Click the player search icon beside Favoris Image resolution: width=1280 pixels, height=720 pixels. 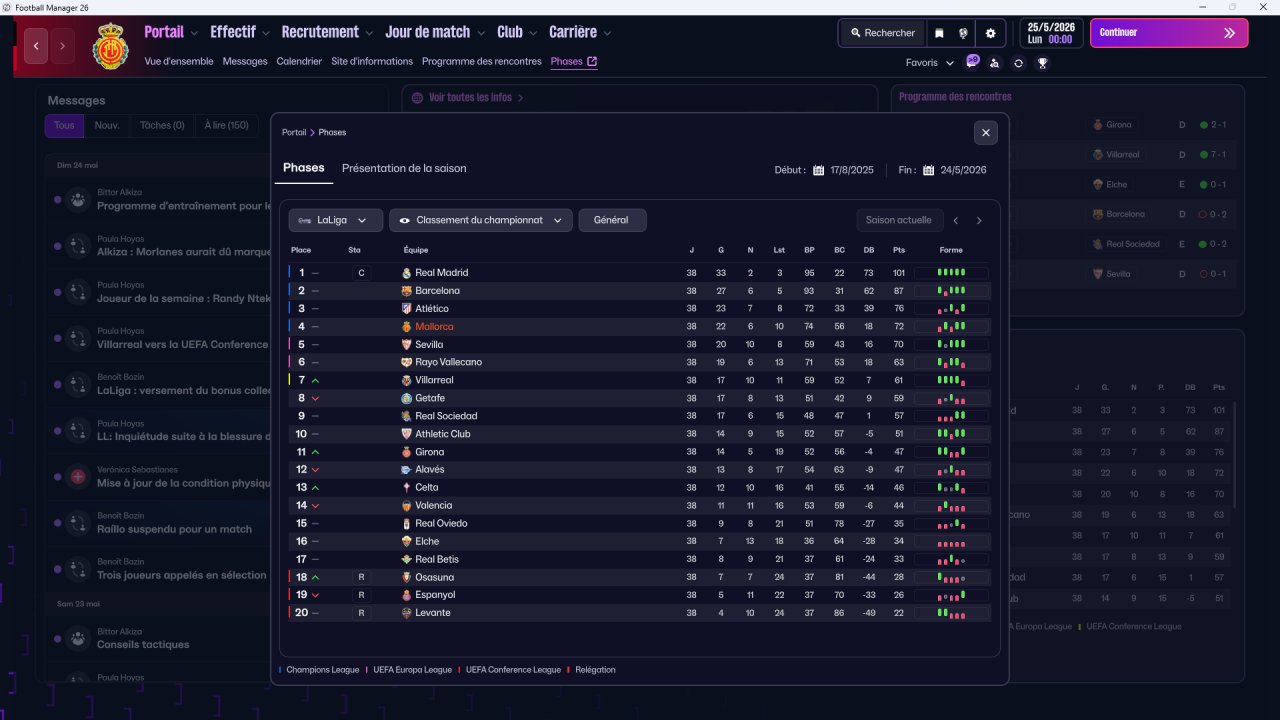coord(994,62)
